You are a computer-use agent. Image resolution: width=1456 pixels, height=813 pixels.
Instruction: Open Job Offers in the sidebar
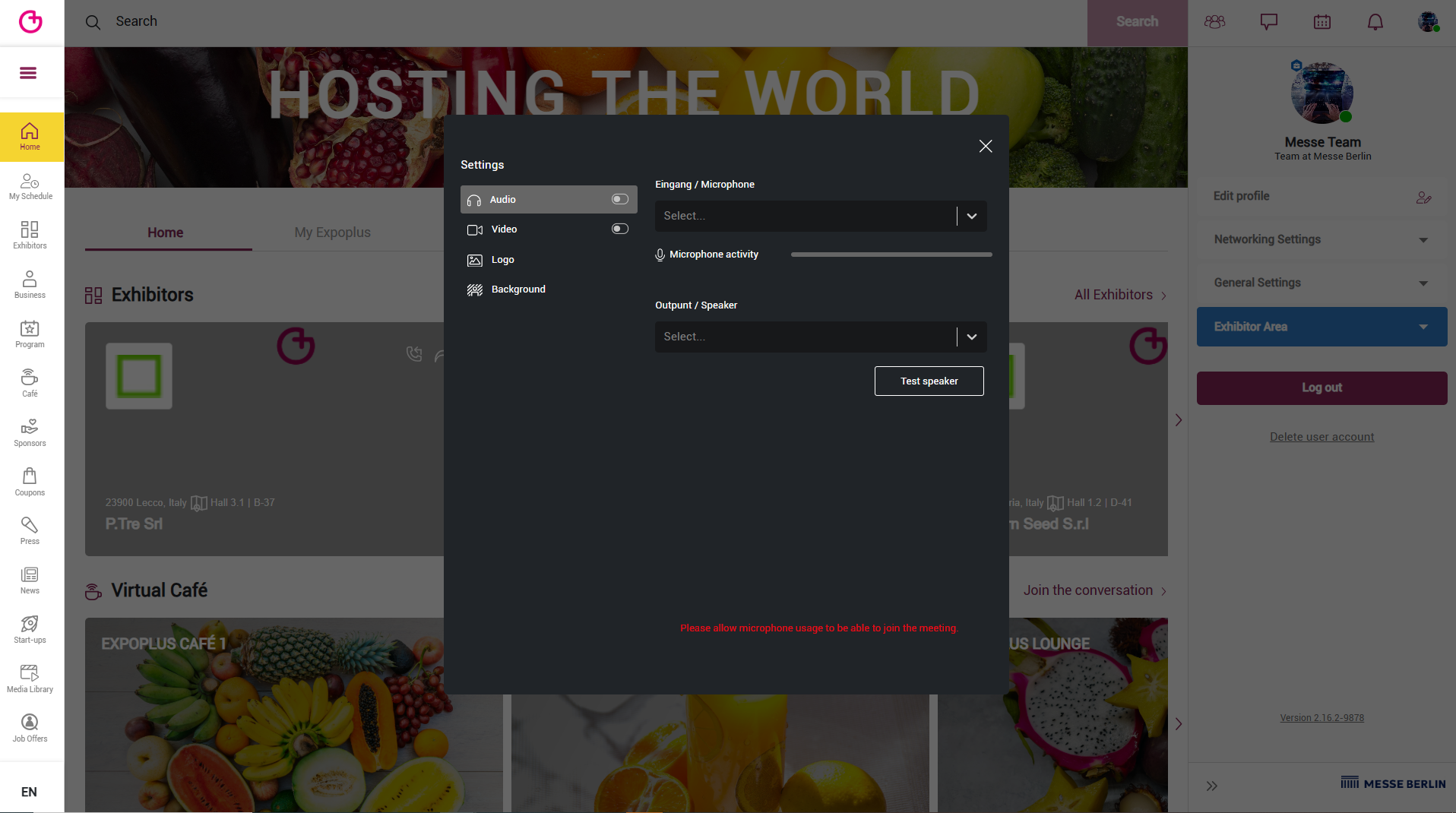click(30, 729)
